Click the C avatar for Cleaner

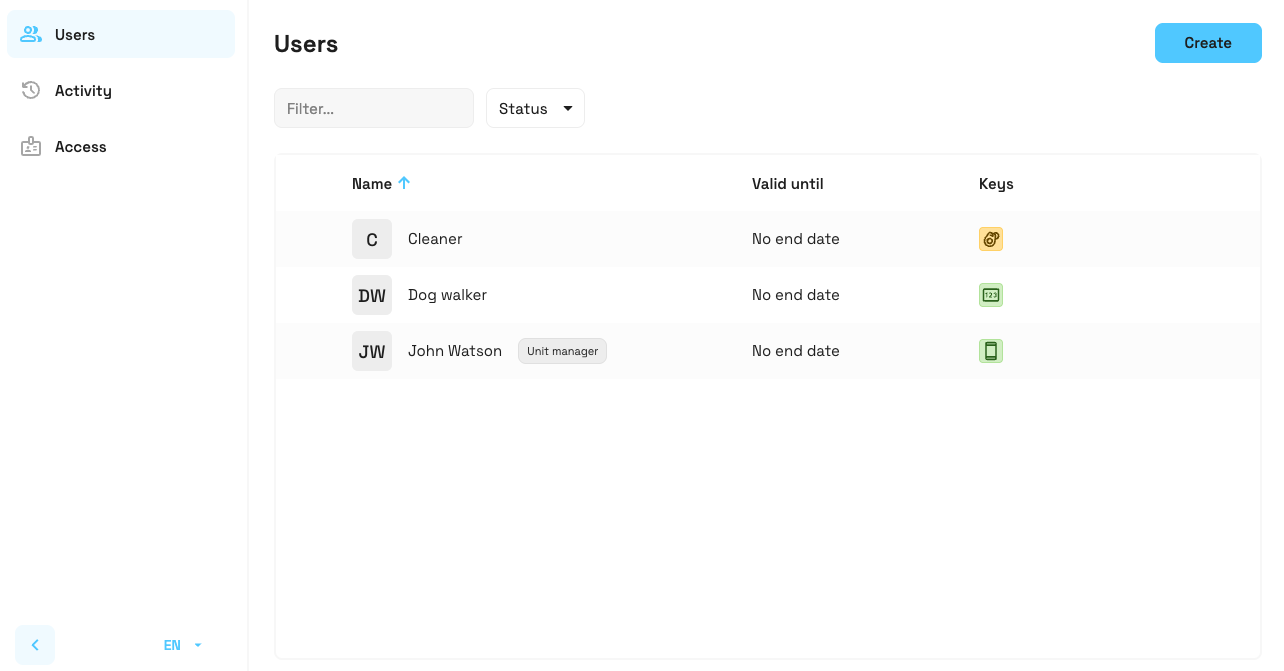[x=372, y=239]
